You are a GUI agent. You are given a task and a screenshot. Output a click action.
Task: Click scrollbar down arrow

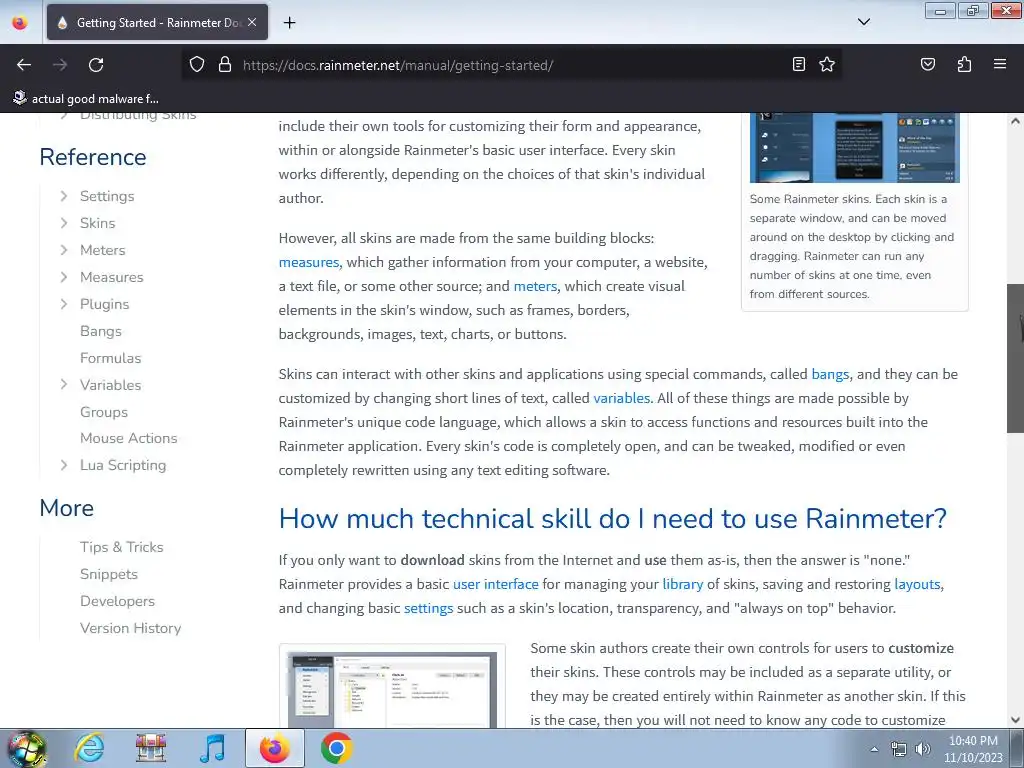(x=1015, y=720)
